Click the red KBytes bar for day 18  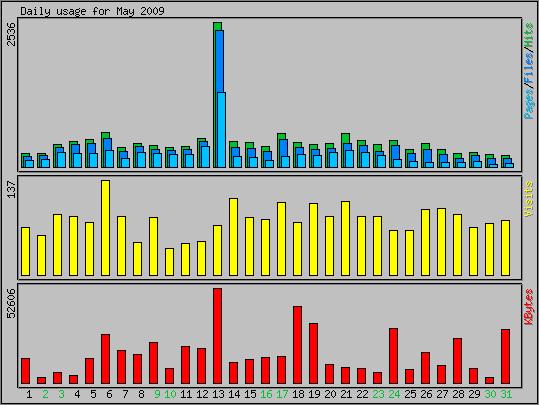(297, 345)
